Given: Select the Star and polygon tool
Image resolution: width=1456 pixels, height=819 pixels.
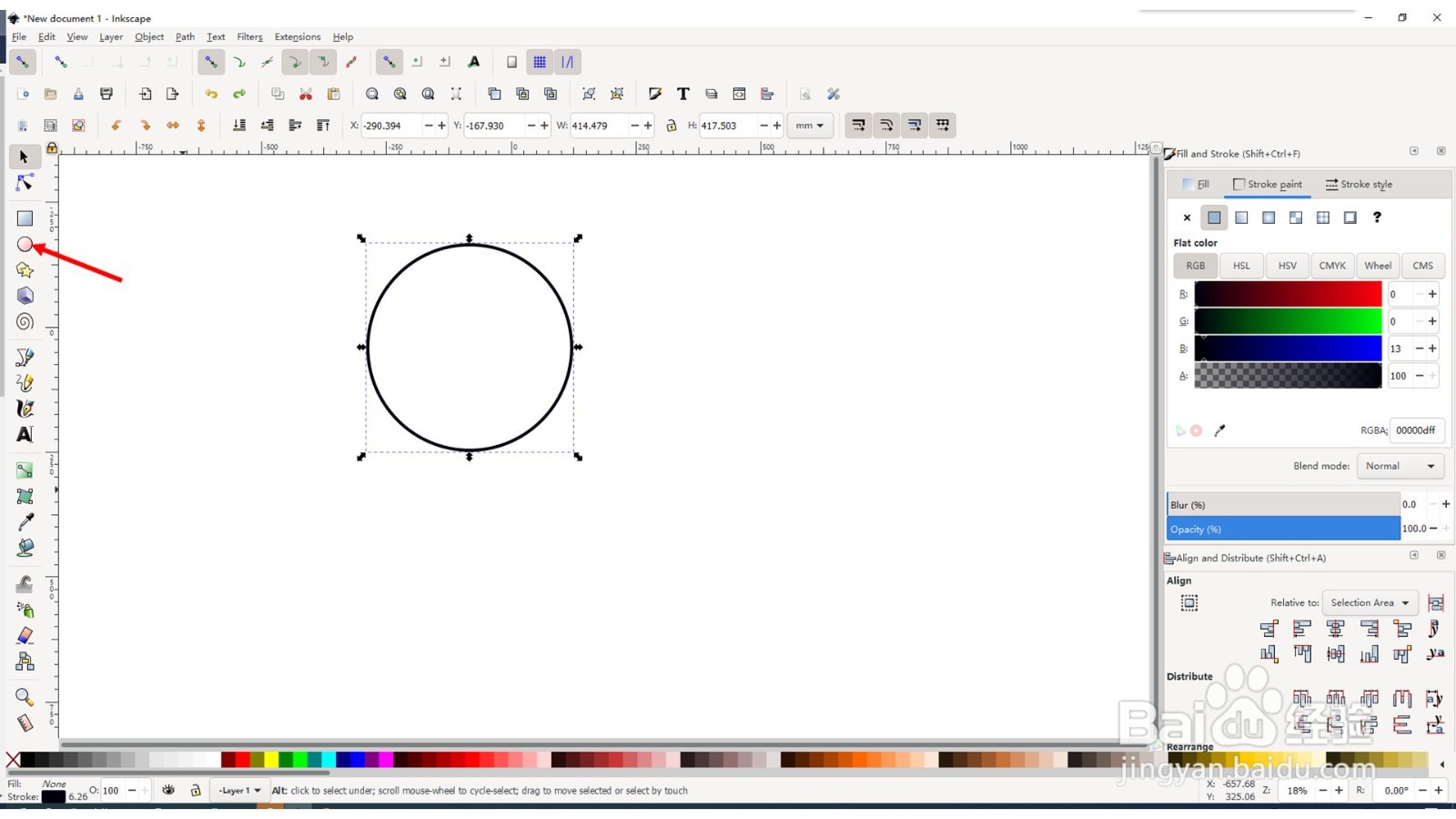Looking at the screenshot, I should tap(25, 270).
